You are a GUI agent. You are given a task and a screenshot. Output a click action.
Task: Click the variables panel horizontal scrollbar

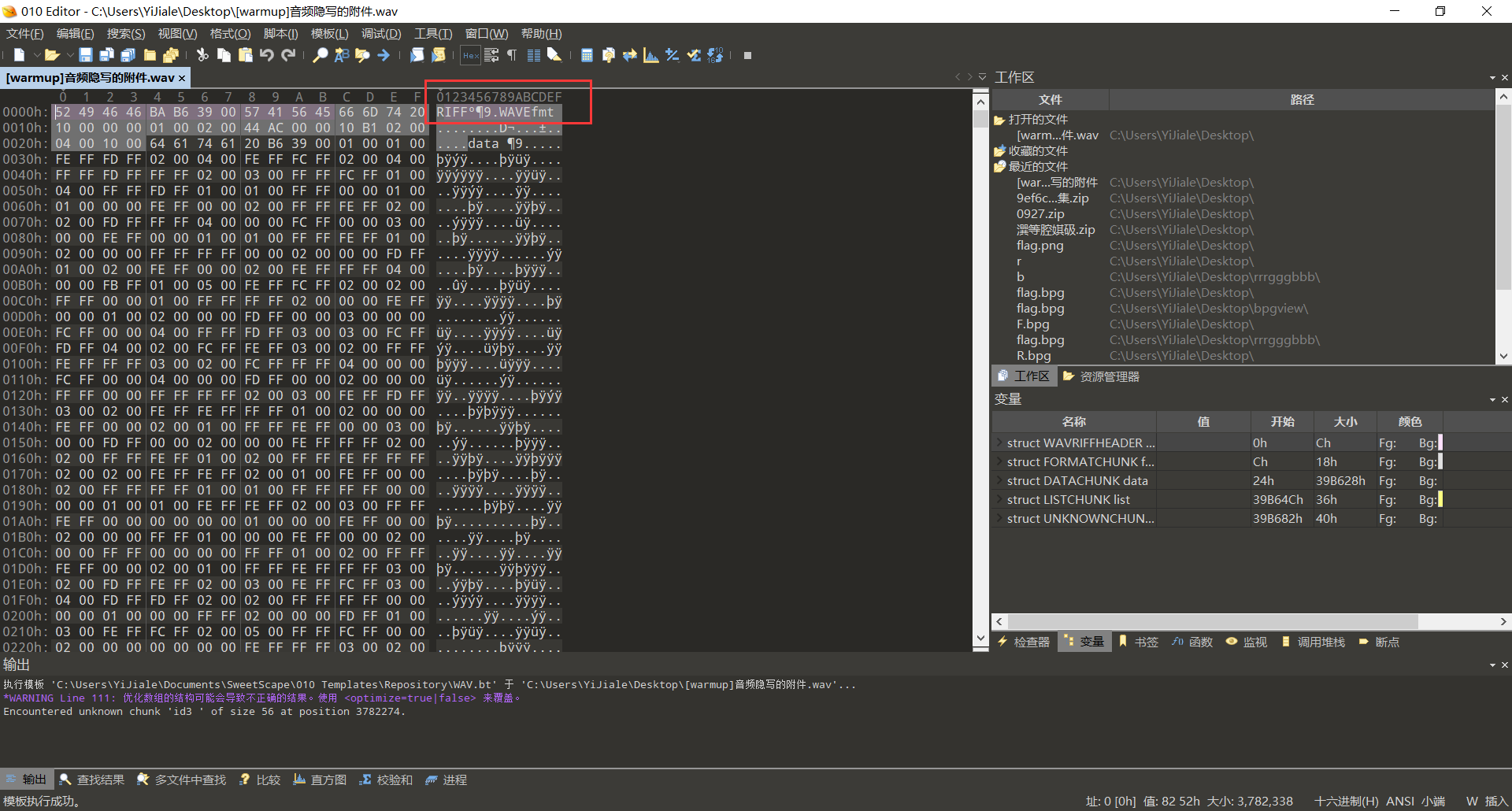point(1213,621)
